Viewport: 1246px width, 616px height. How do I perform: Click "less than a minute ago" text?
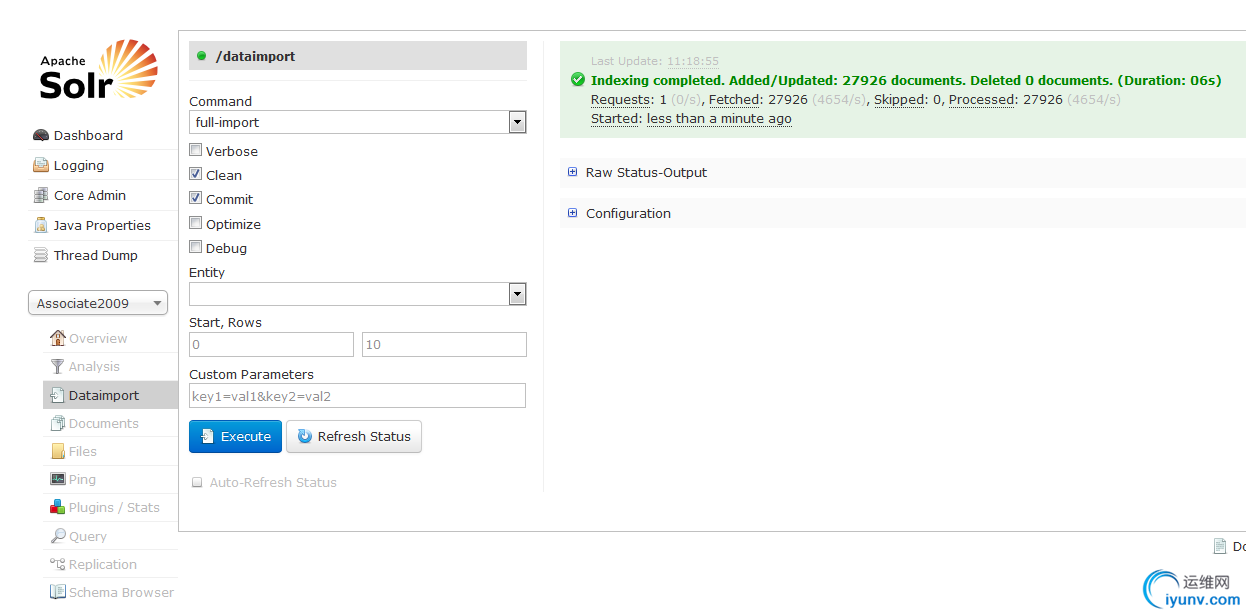719,118
